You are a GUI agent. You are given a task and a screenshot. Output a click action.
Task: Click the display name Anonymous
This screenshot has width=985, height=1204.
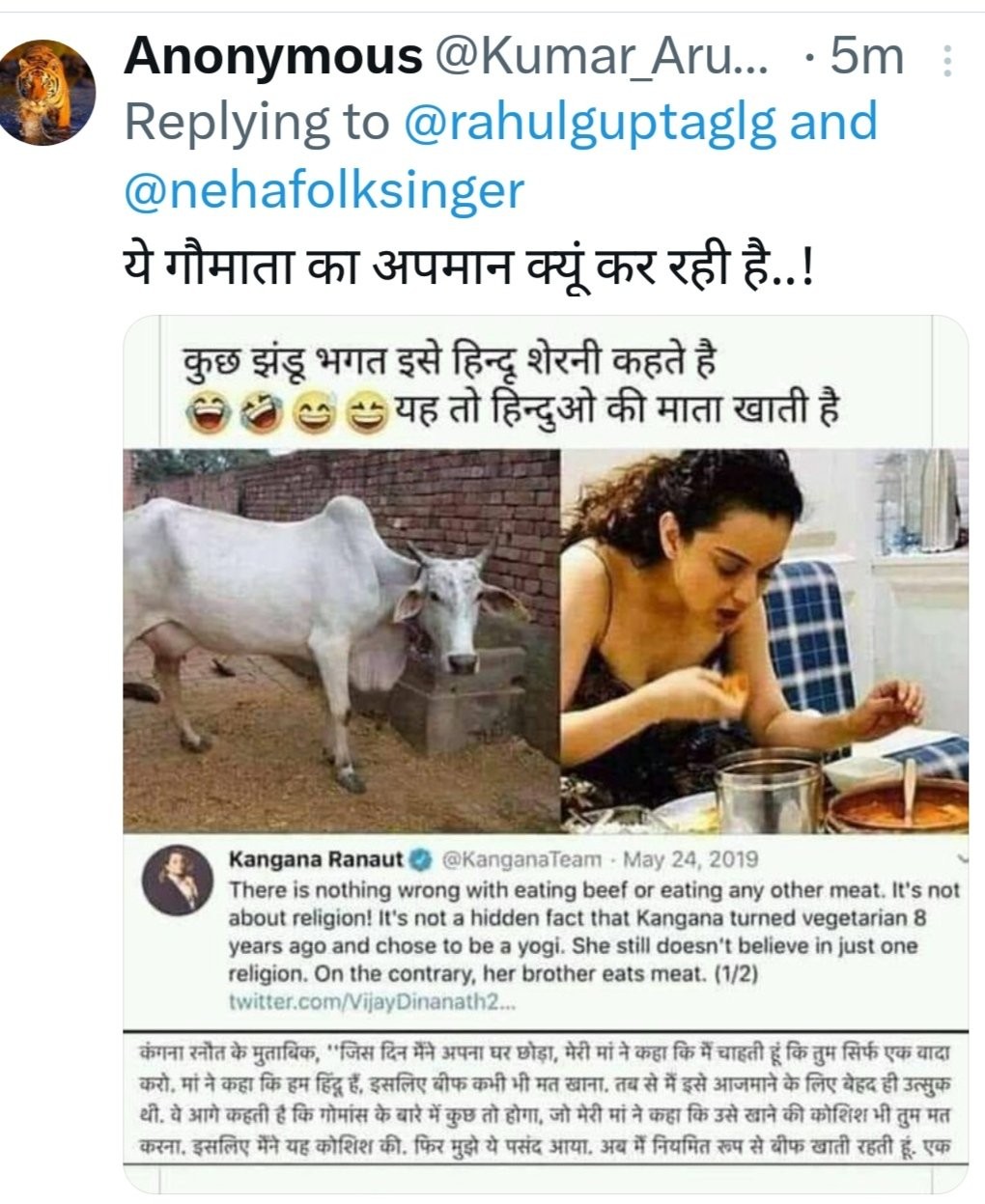point(273,58)
